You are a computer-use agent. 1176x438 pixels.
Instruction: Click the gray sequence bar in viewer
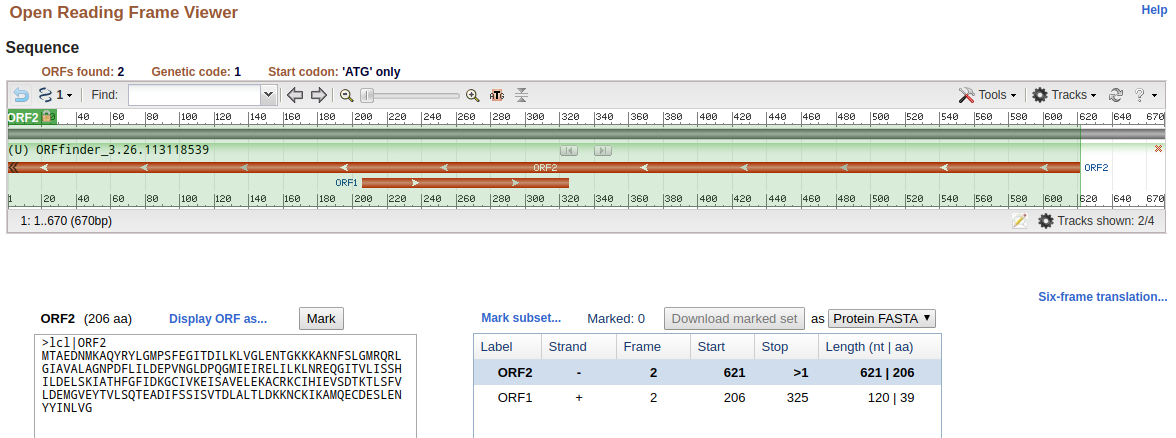[x=586, y=134]
